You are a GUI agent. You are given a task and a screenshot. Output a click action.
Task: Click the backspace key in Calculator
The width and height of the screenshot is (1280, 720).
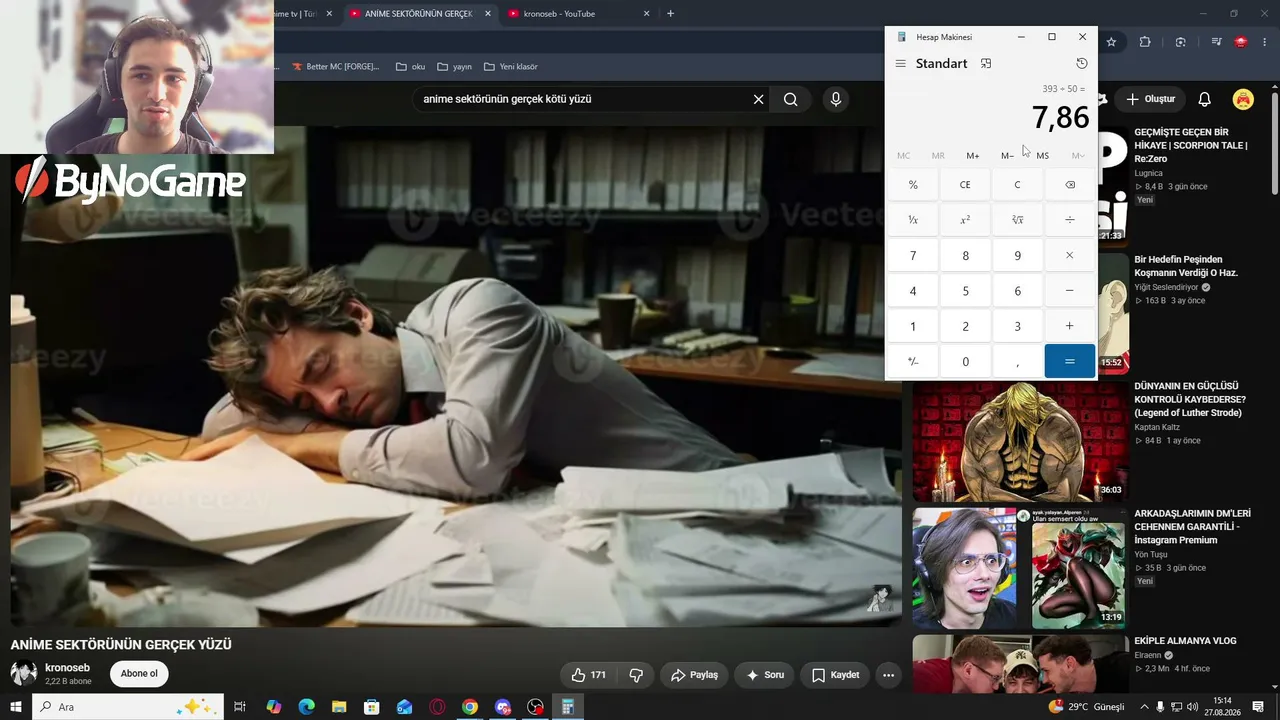1069,184
